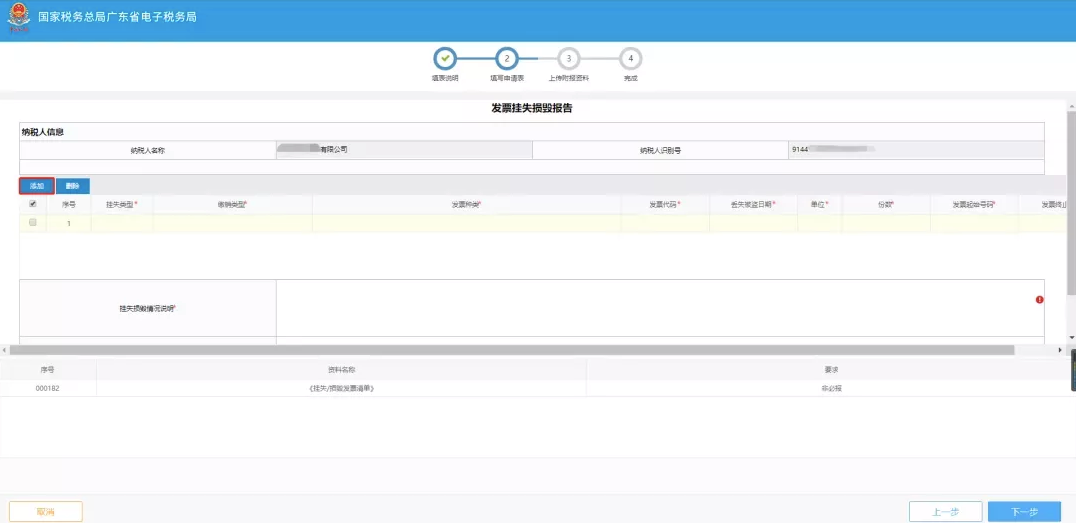This screenshot has width=1076, height=523.
Task: Click the 挂失损毁情况说明 text area
Action: coord(655,308)
